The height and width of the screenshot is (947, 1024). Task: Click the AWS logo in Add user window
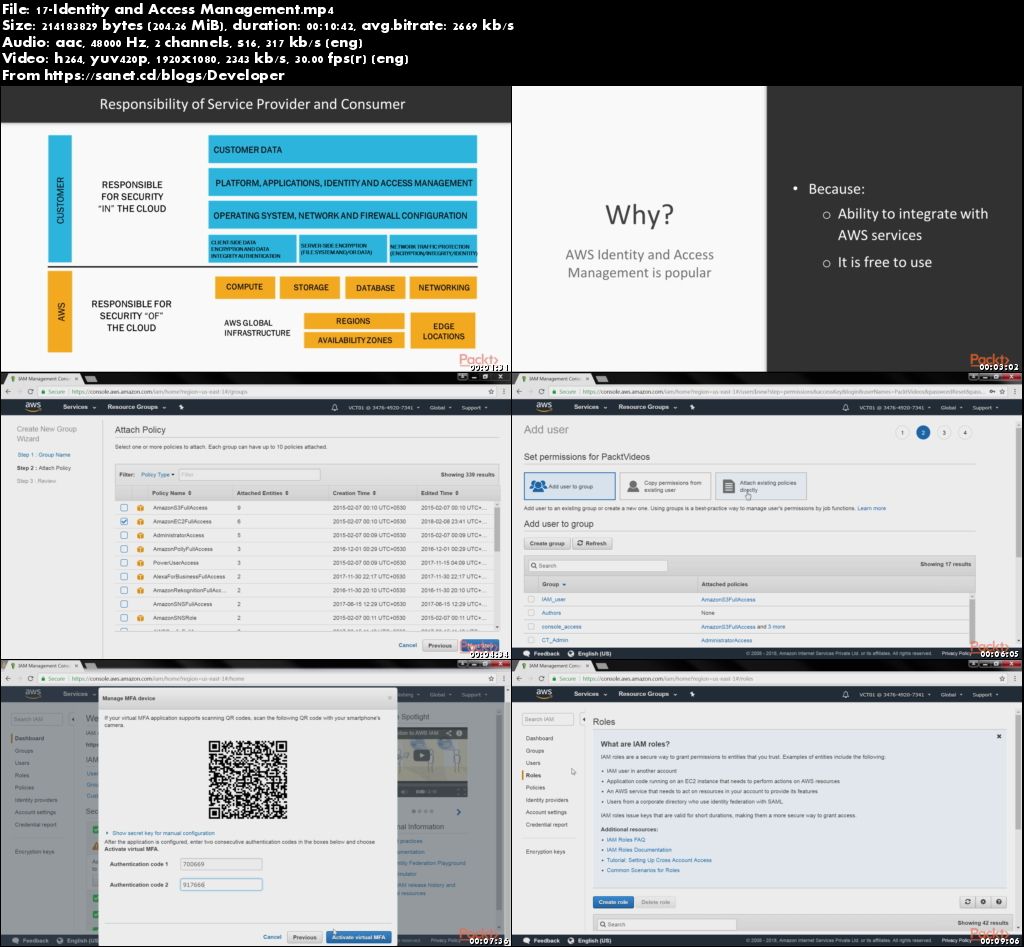544,406
